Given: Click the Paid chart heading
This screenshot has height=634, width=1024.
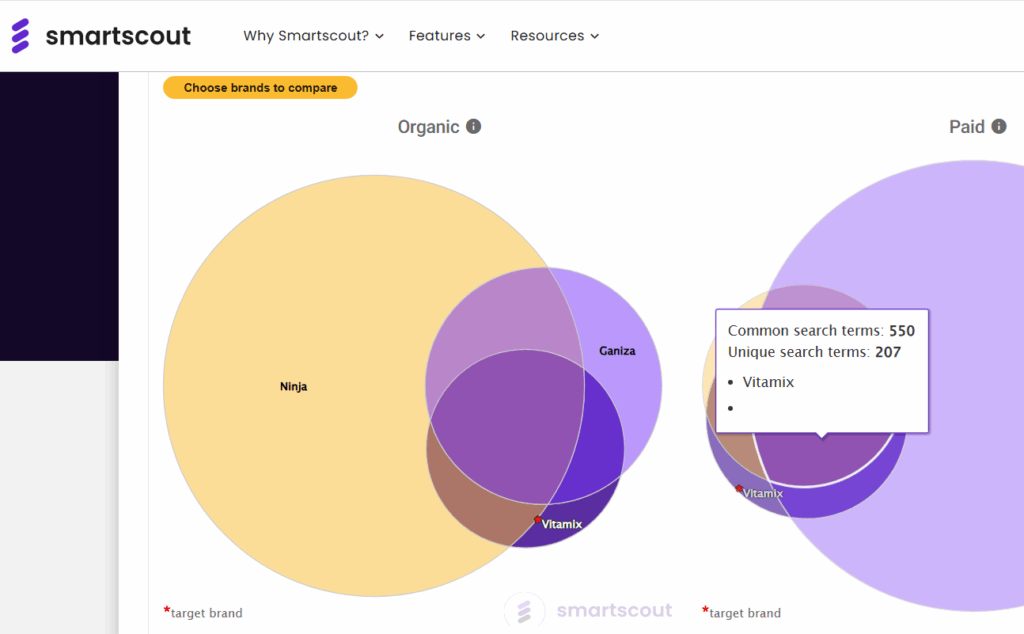Looking at the screenshot, I should click(x=967, y=127).
